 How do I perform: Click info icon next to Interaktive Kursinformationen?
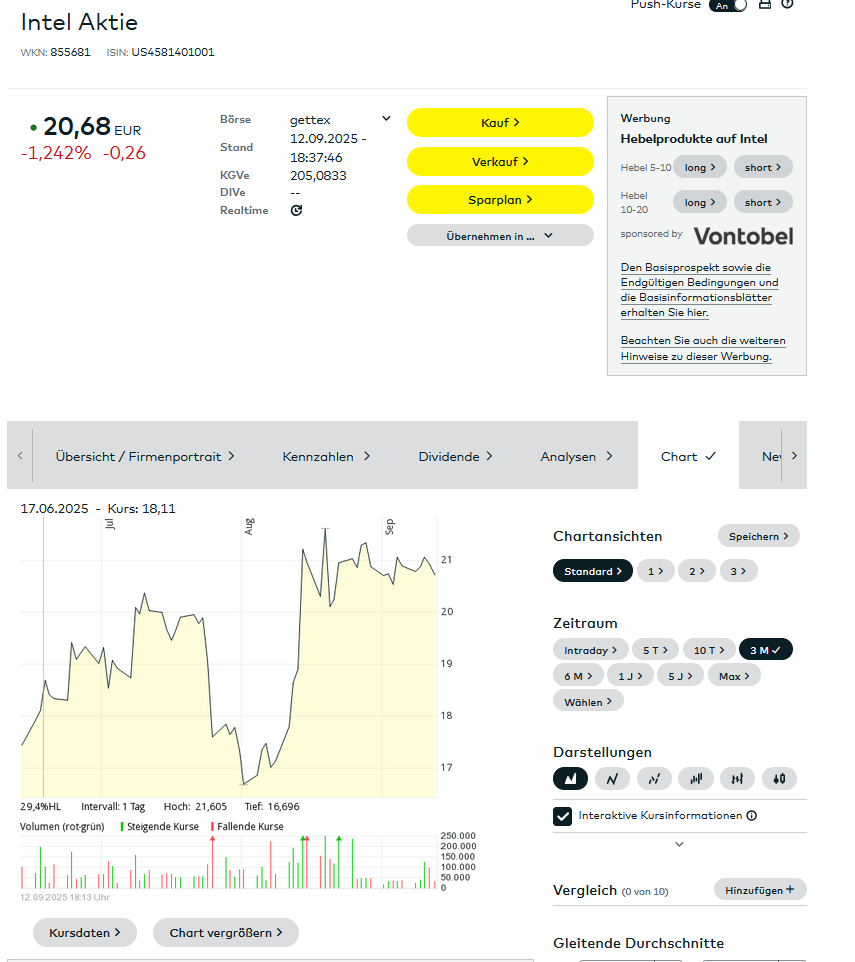pyautogui.click(x=751, y=816)
